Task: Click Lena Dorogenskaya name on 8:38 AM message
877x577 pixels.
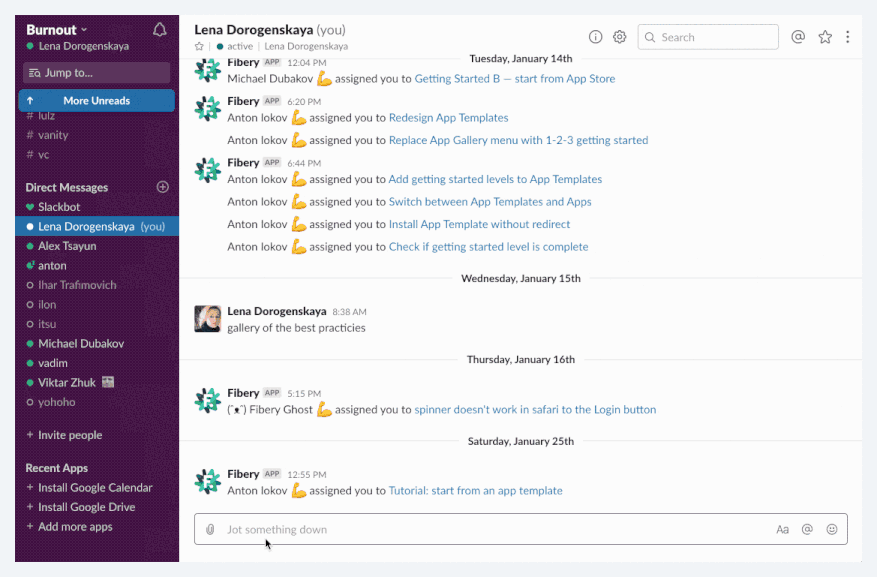Action: click(277, 311)
